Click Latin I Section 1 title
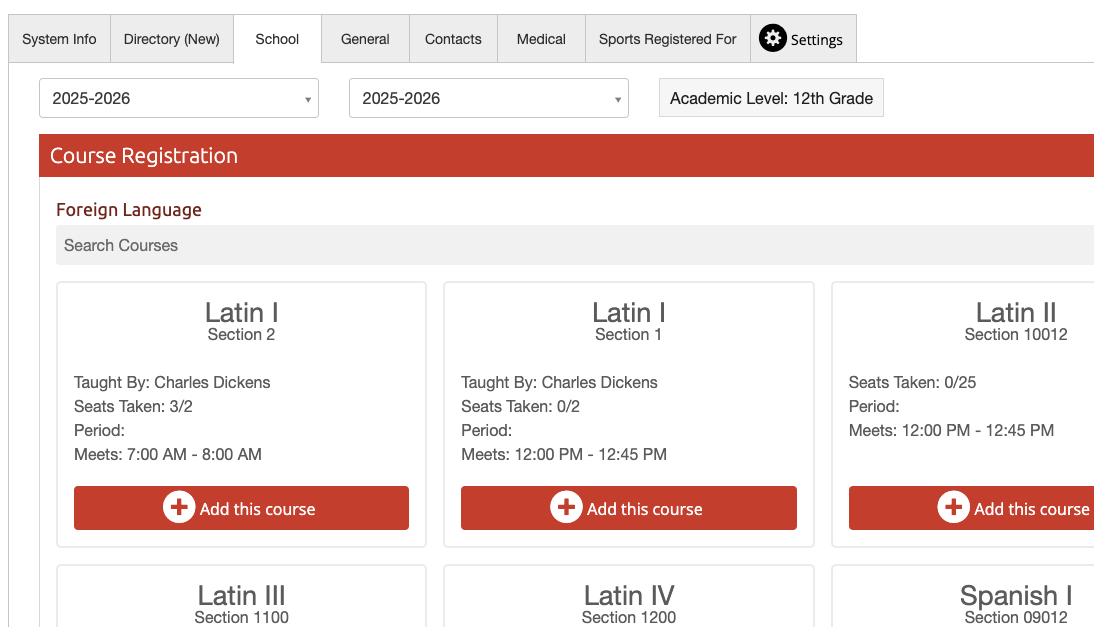Viewport: 1094px width, 627px height. [x=629, y=312]
